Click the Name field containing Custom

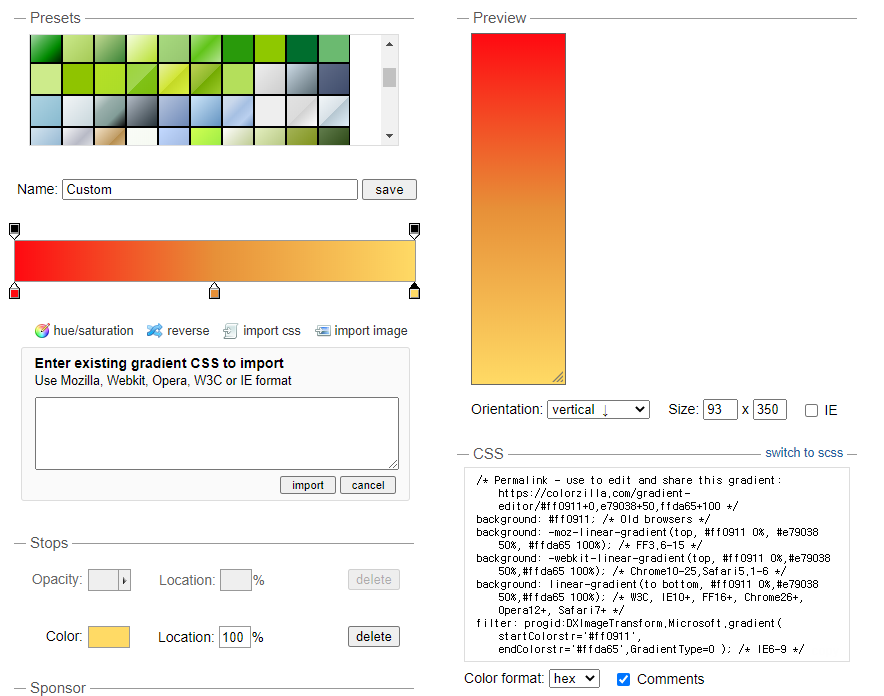tap(210, 189)
